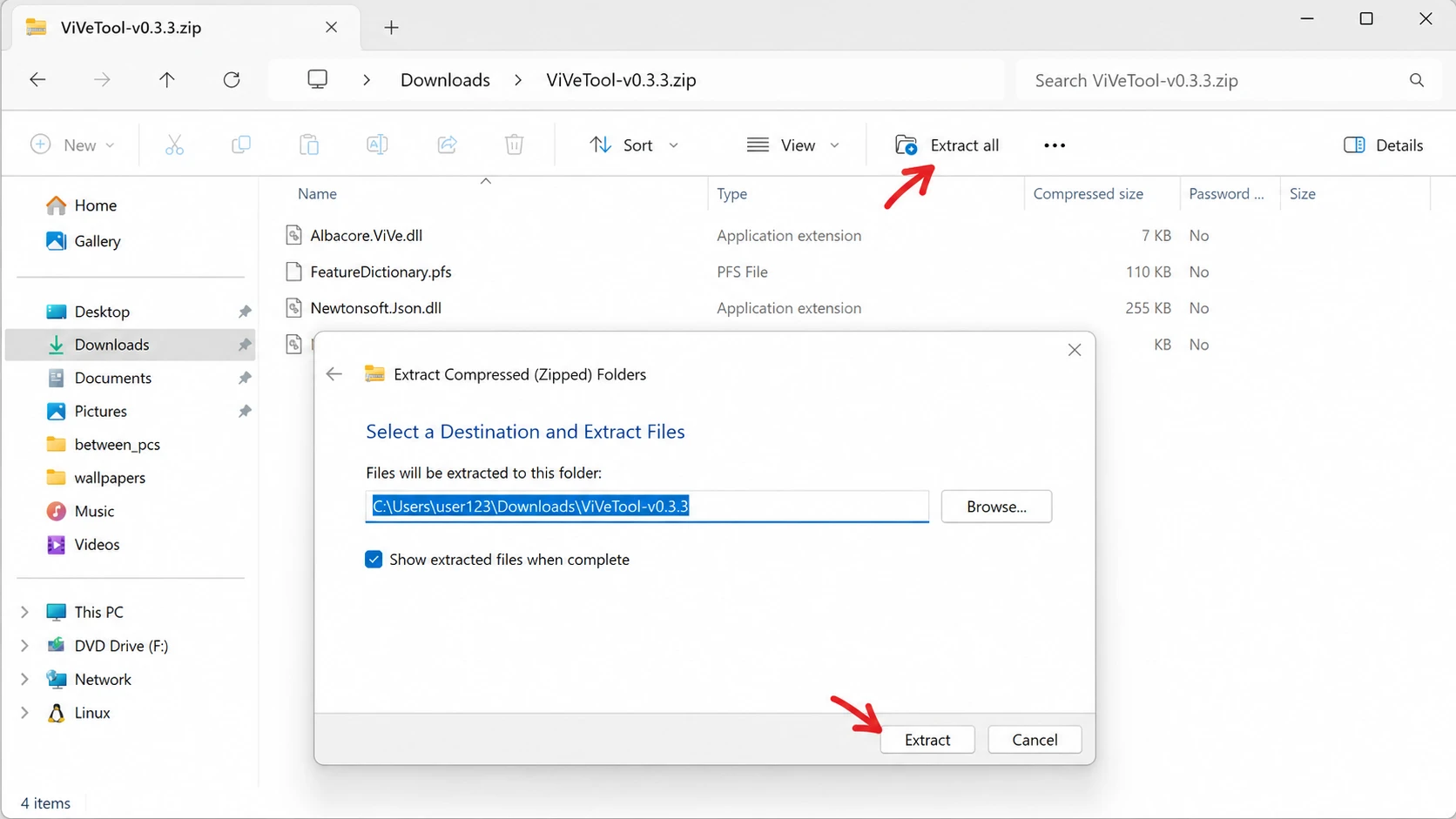Click the Forward navigation arrow
This screenshot has width=1456, height=819.
click(x=102, y=80)
